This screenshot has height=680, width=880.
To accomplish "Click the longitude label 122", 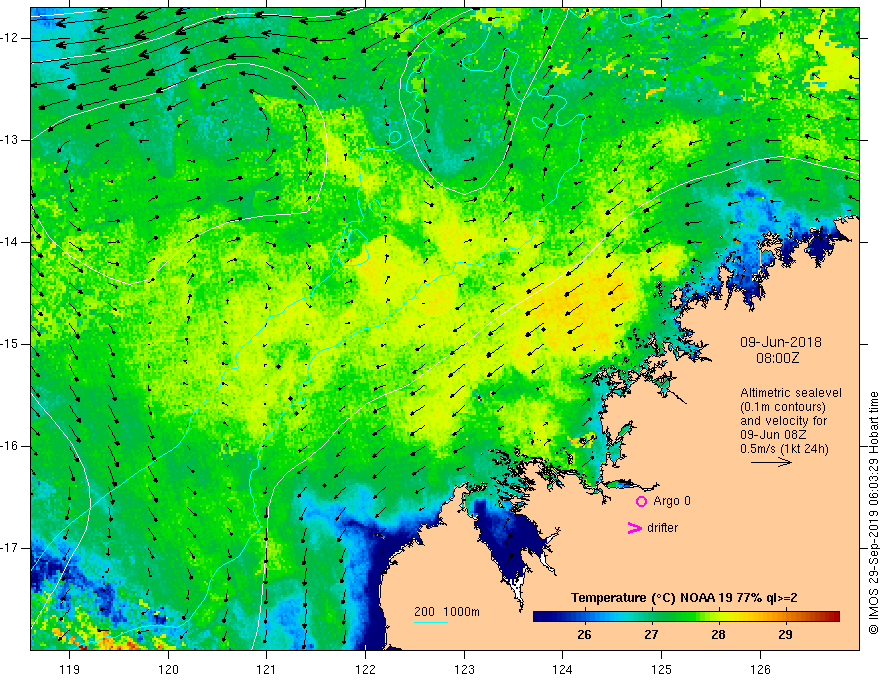I will pyautogui.click(x=365, y=669).
